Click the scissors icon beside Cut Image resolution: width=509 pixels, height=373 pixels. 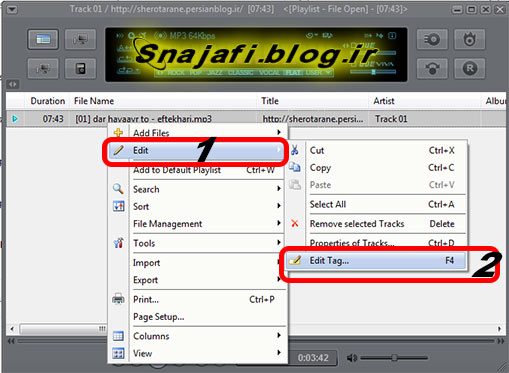295,150
